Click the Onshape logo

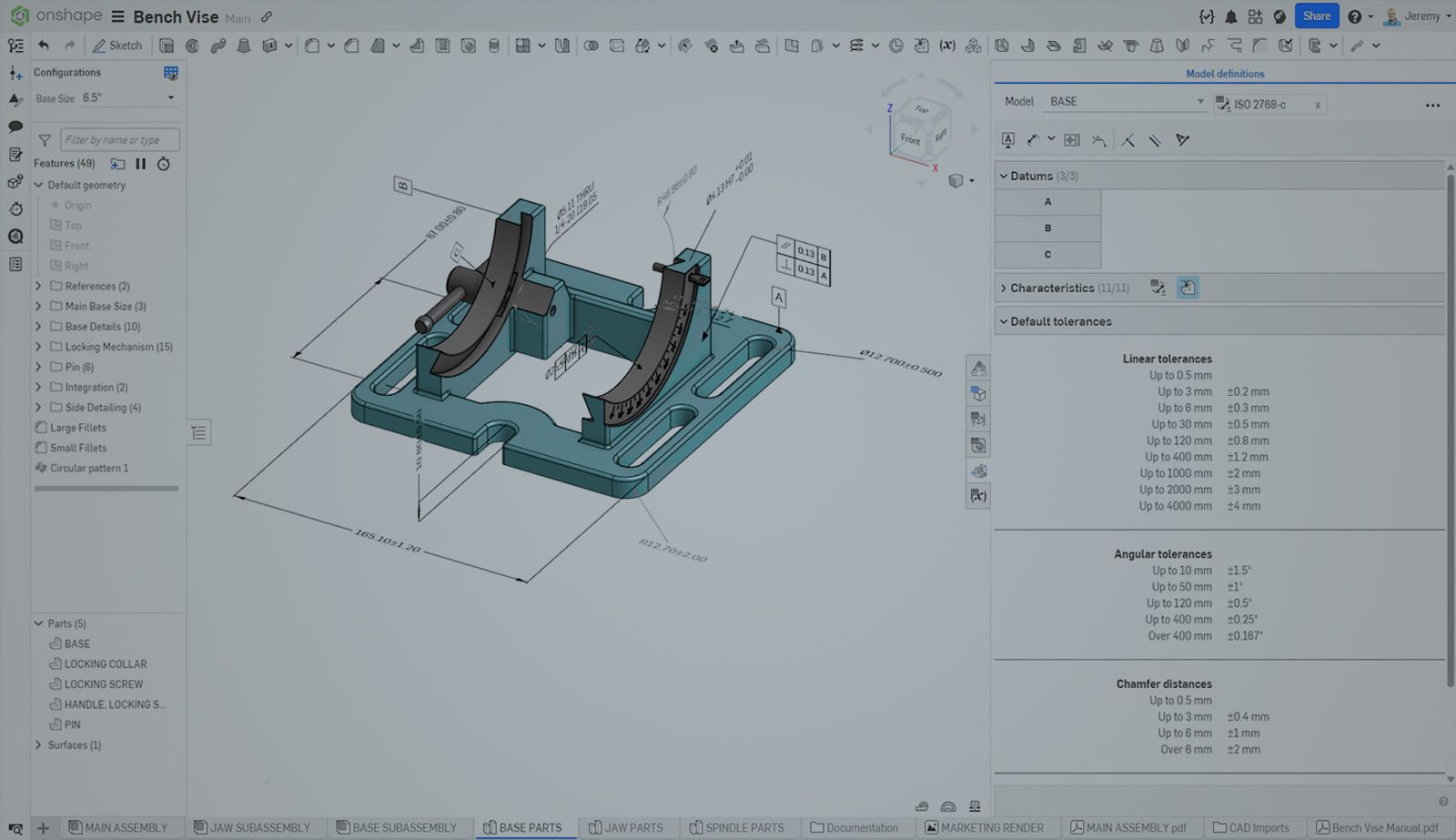tap(19, 15)
